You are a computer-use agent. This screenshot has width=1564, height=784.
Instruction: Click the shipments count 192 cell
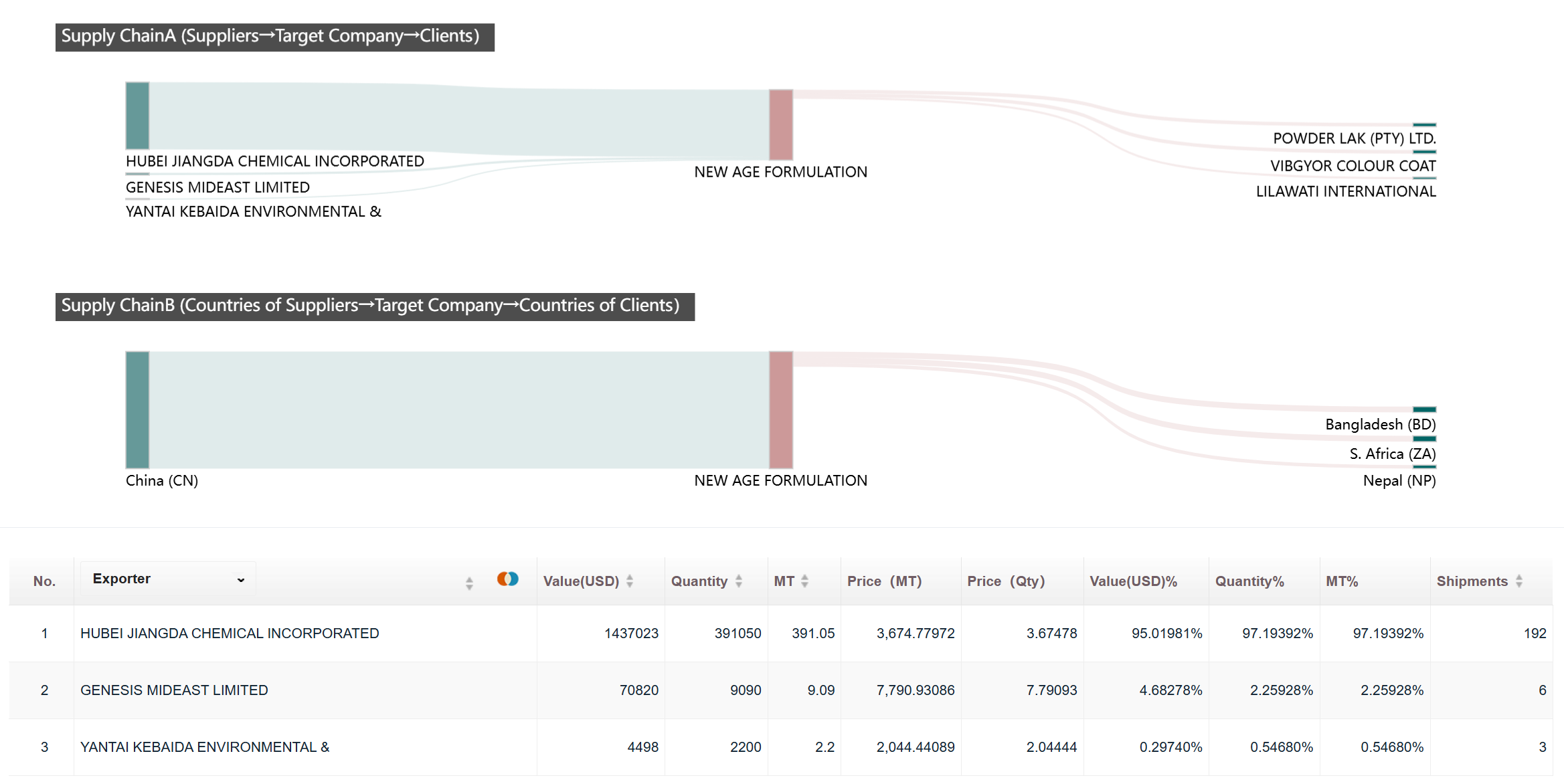(x=1535, y=633)
